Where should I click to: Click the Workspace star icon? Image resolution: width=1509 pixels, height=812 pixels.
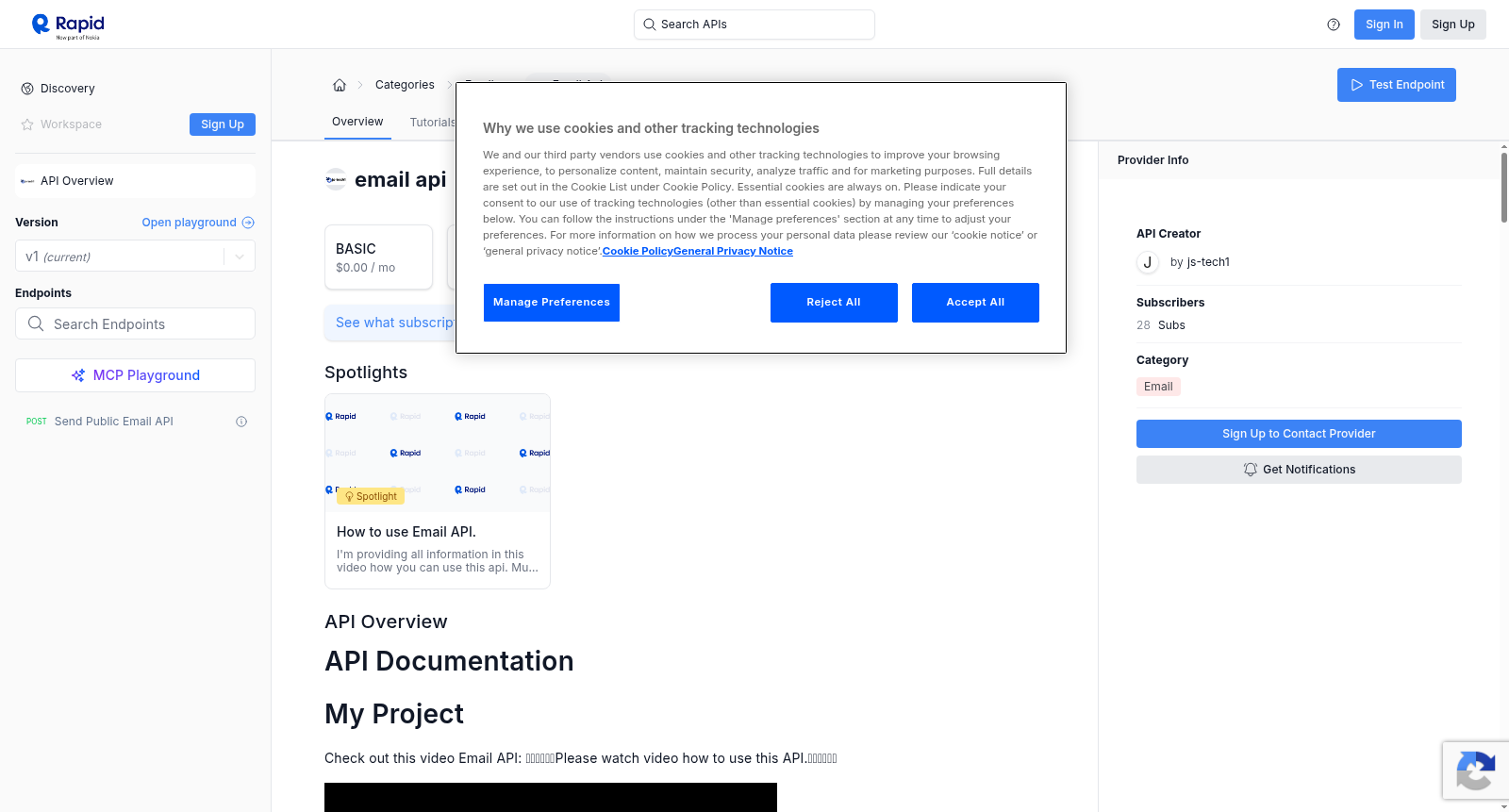pos(27,124)
